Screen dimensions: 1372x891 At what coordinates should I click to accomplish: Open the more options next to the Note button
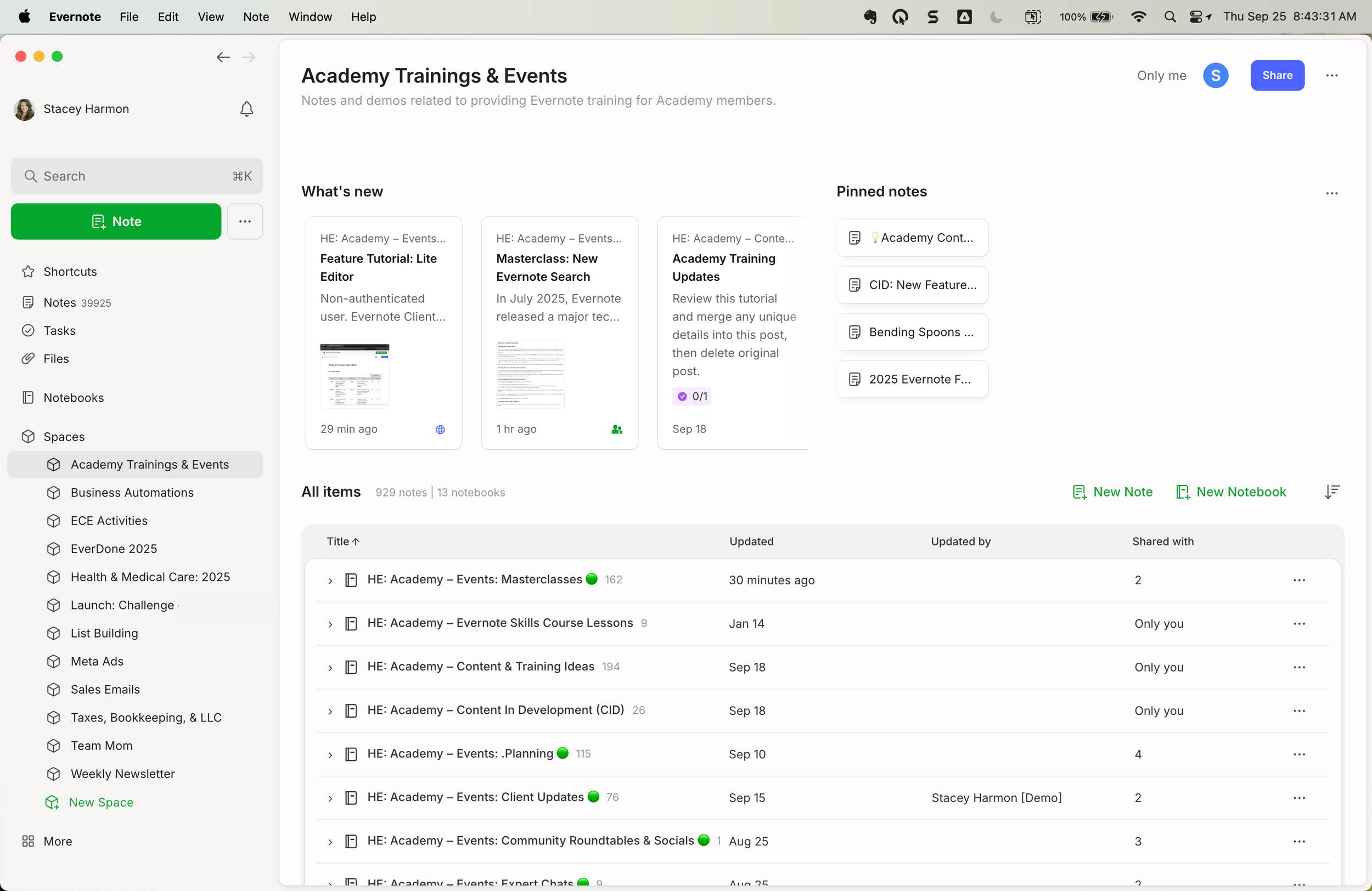[x=245, y=221]
